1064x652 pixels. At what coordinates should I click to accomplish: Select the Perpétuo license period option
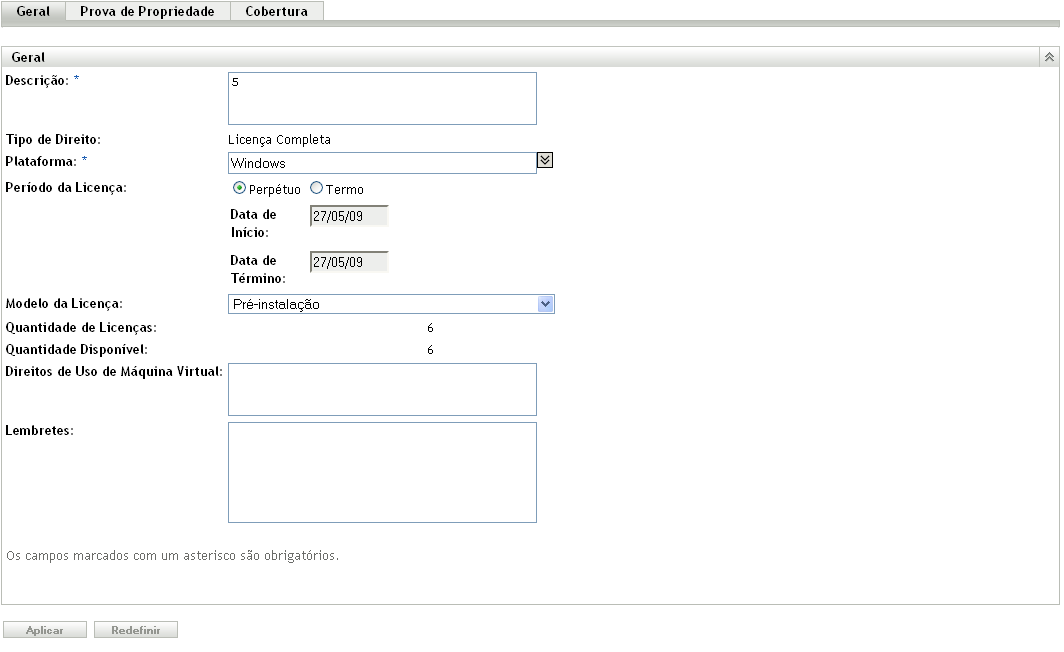coord(239,188)
